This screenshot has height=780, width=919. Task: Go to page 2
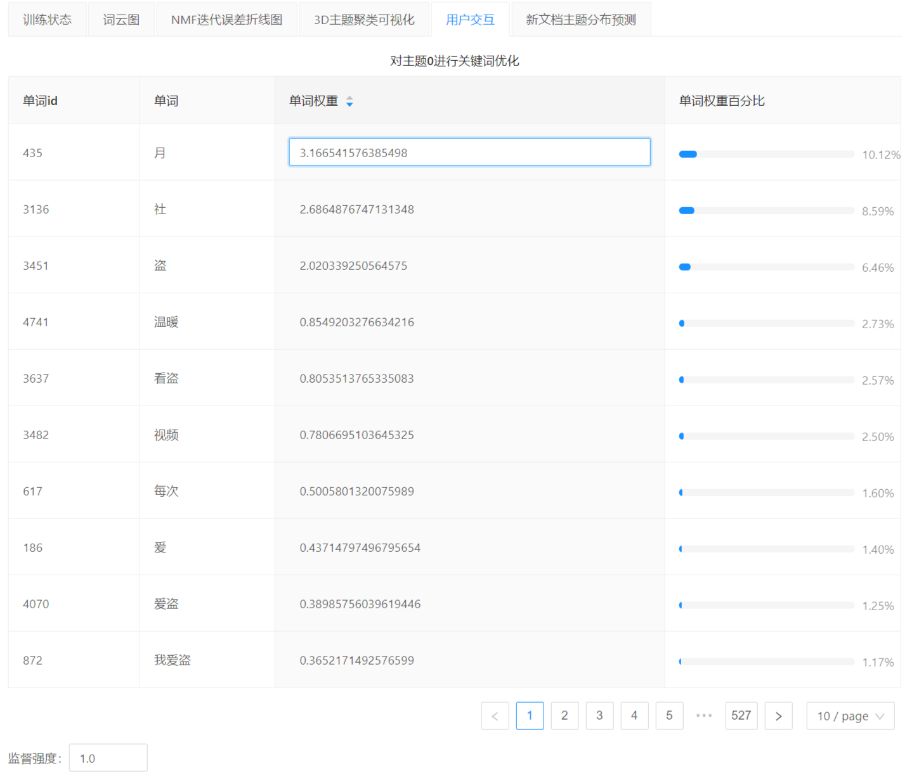564,716
